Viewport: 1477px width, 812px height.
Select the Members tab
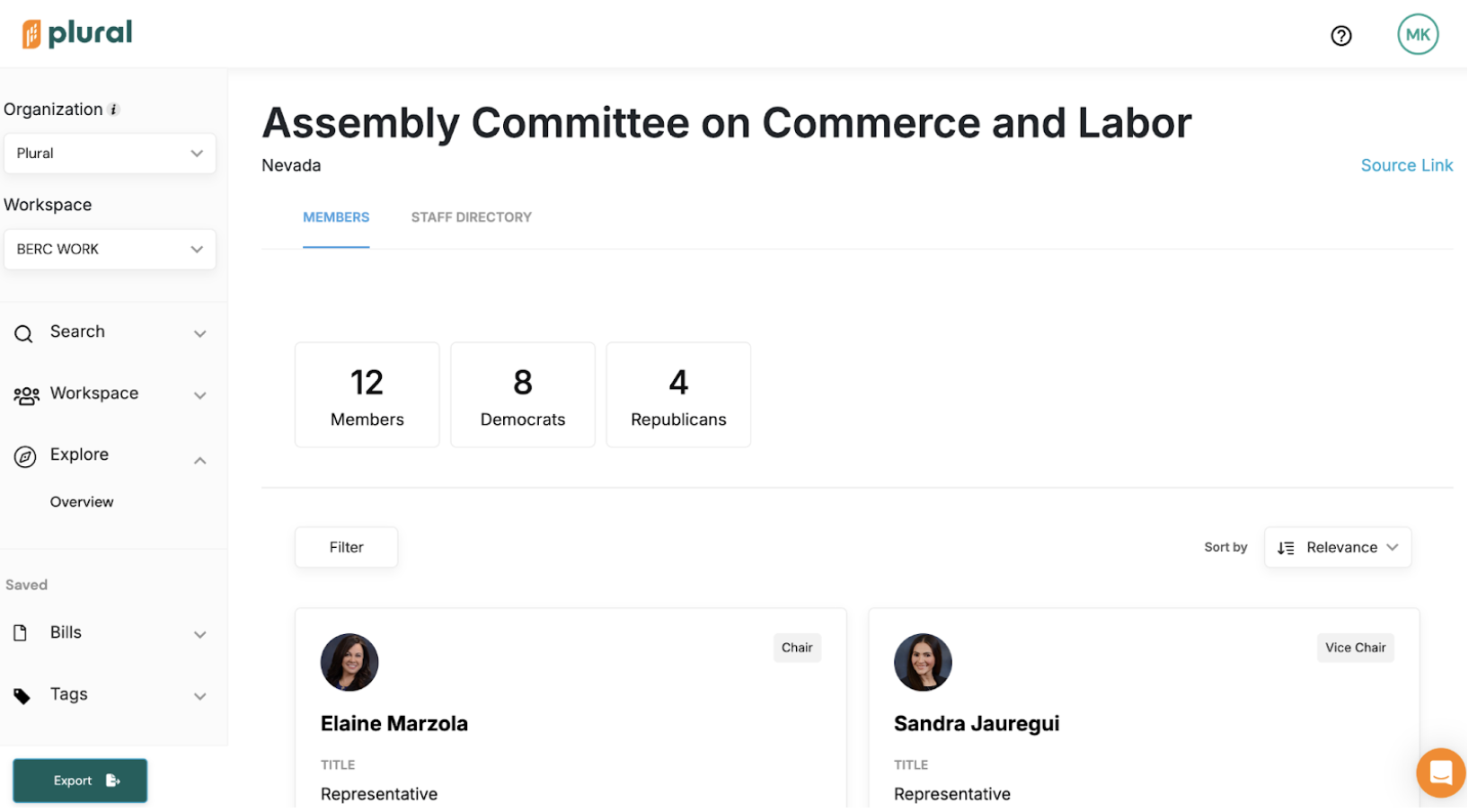click(336, 217)
